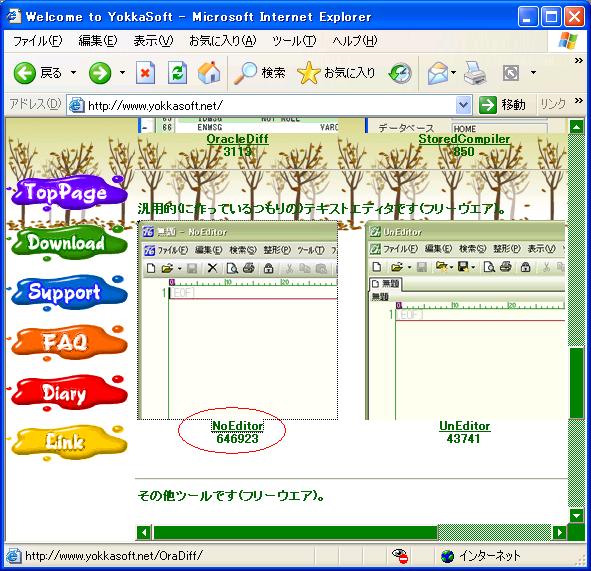591x571 pixels.
Task: Follow the StoredCompiler link
Action: (464, 139)
